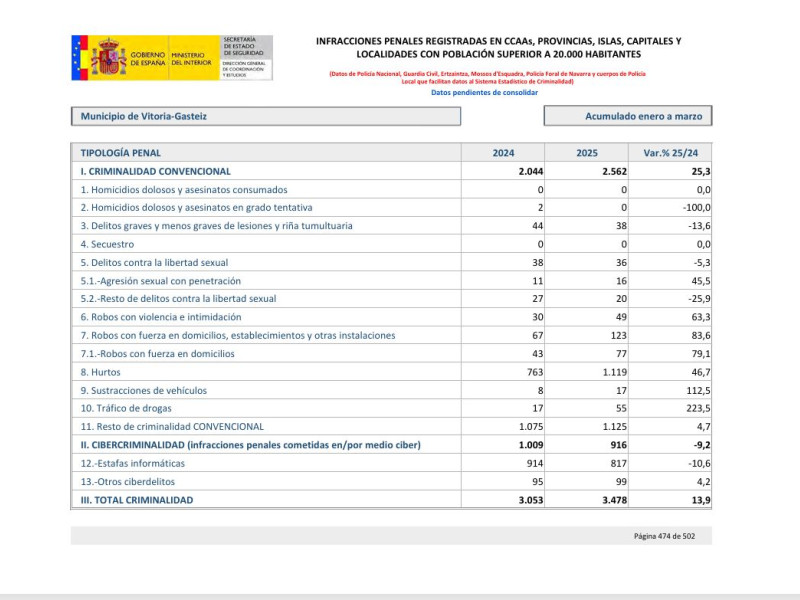Image resolution: width=800 pixels, height=600 pixels.
Task: Click the '2024' column header
Action: point(503,153)
